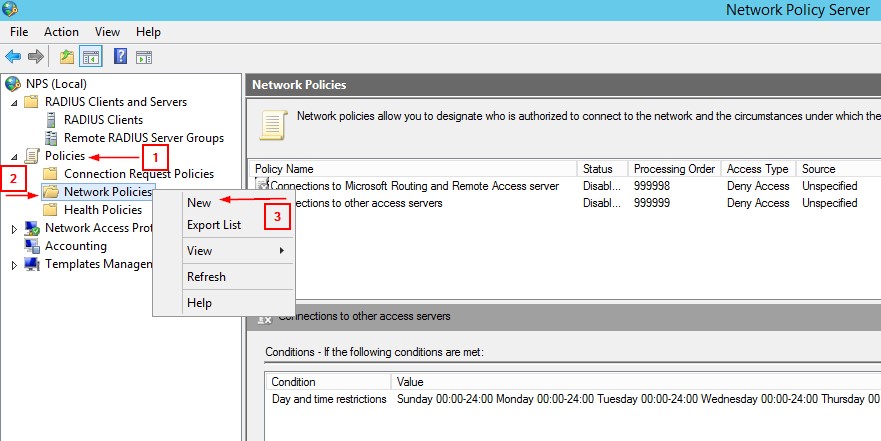
Task: Click processing order 999999 cell
Action: (652, 203)
